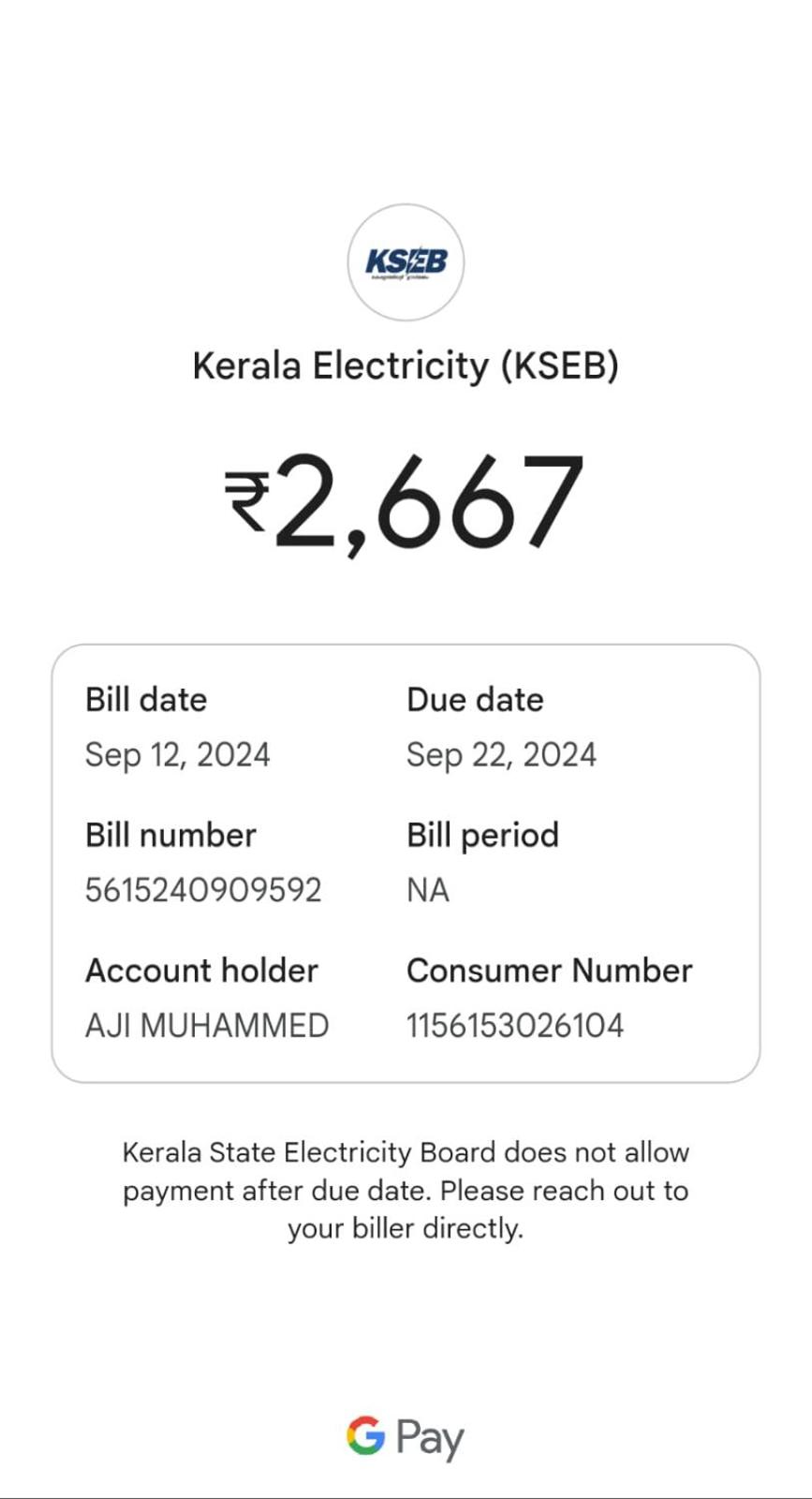Tap consumer number 1156153026104

(515, 1026)
